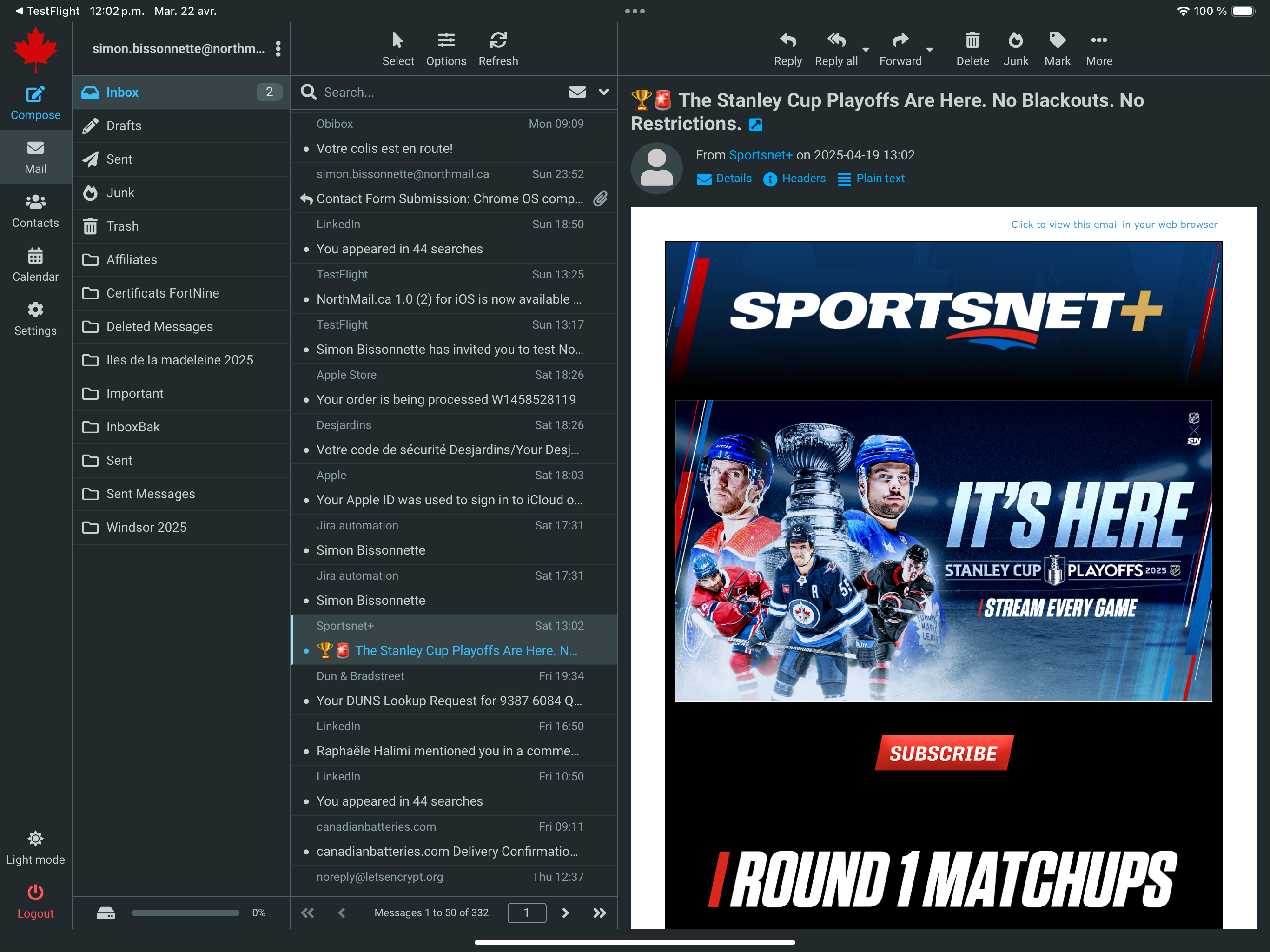Go to next page of messages

(565, 913)
